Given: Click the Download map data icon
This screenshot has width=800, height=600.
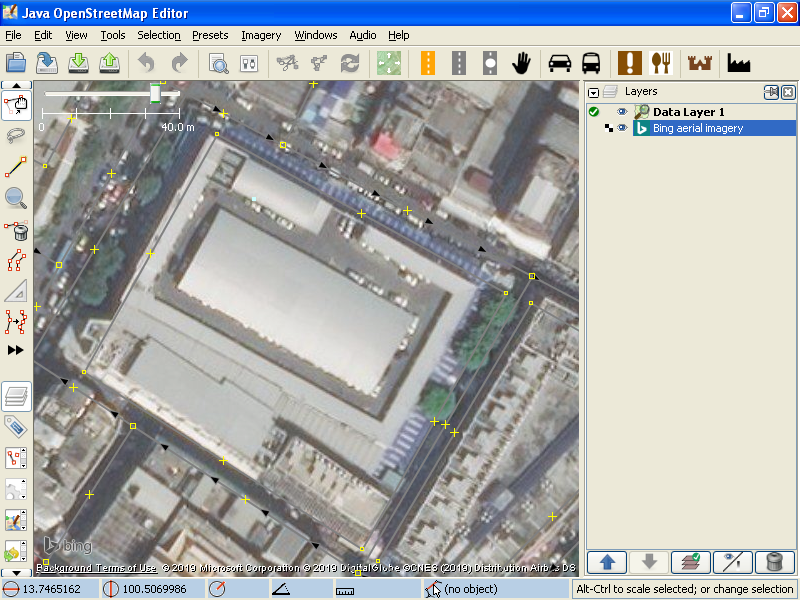Looking at the screenshot, I should click(78, 63).
